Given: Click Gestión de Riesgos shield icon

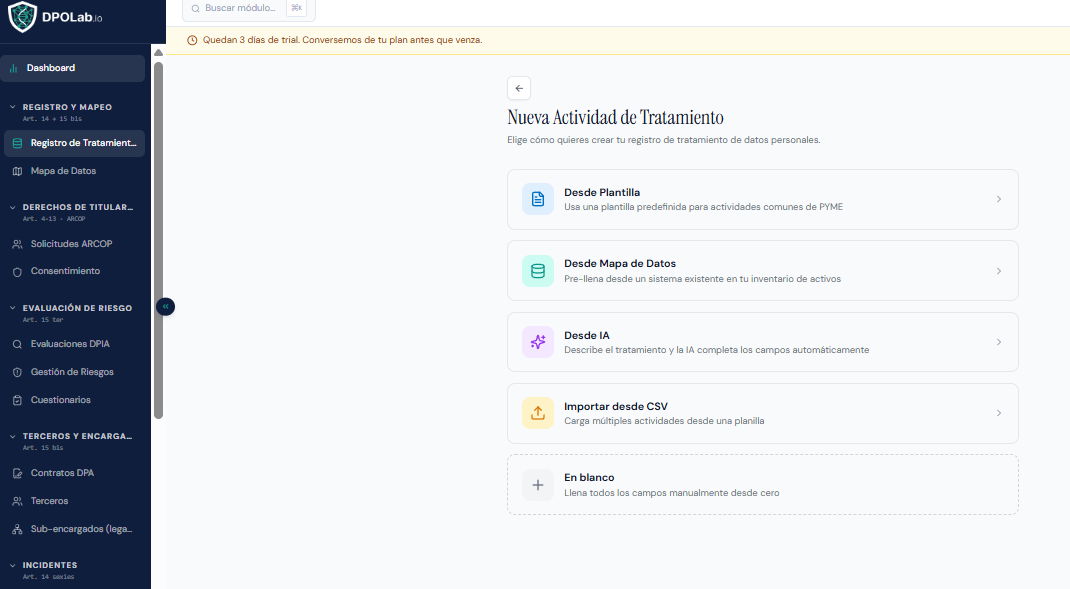Looking at the screenshot, I should [17, 372].
